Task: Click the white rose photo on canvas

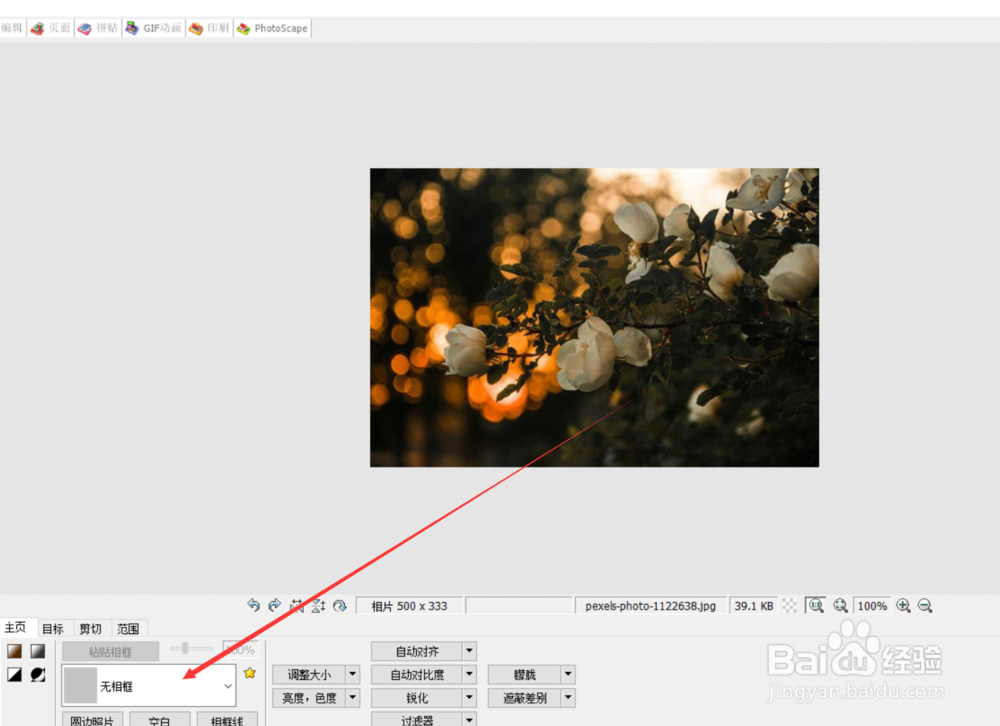Action: pyautogui.click(x=594, y=317)
